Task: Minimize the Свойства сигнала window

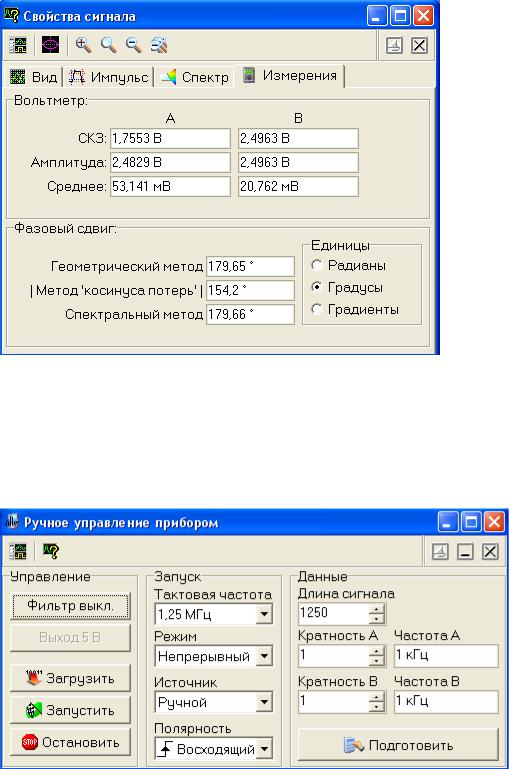Action: click(x=376, y=16)
